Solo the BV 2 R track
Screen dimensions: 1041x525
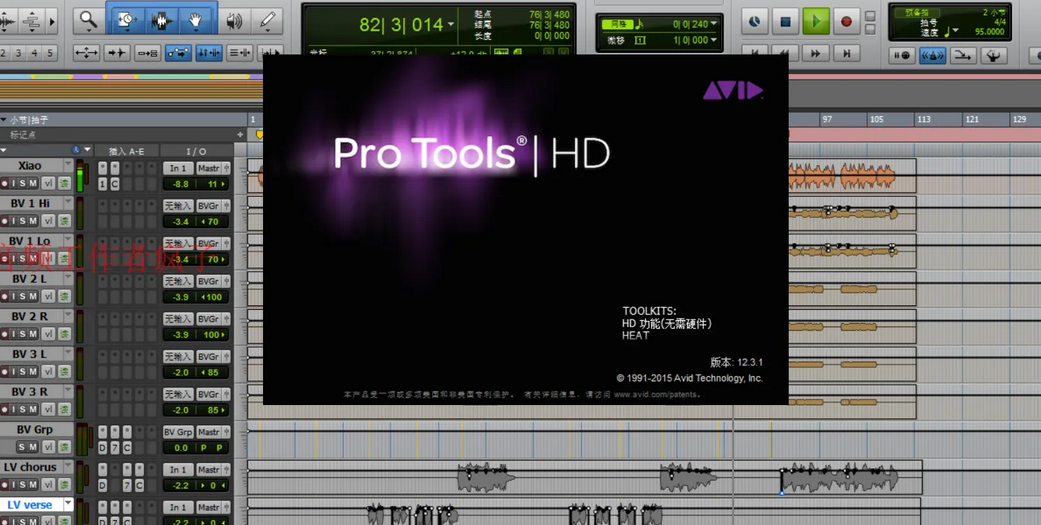coord(23,334)
